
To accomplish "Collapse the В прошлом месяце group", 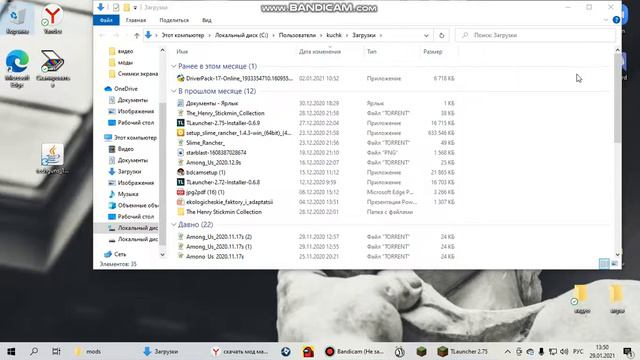I will pos(174,91).
